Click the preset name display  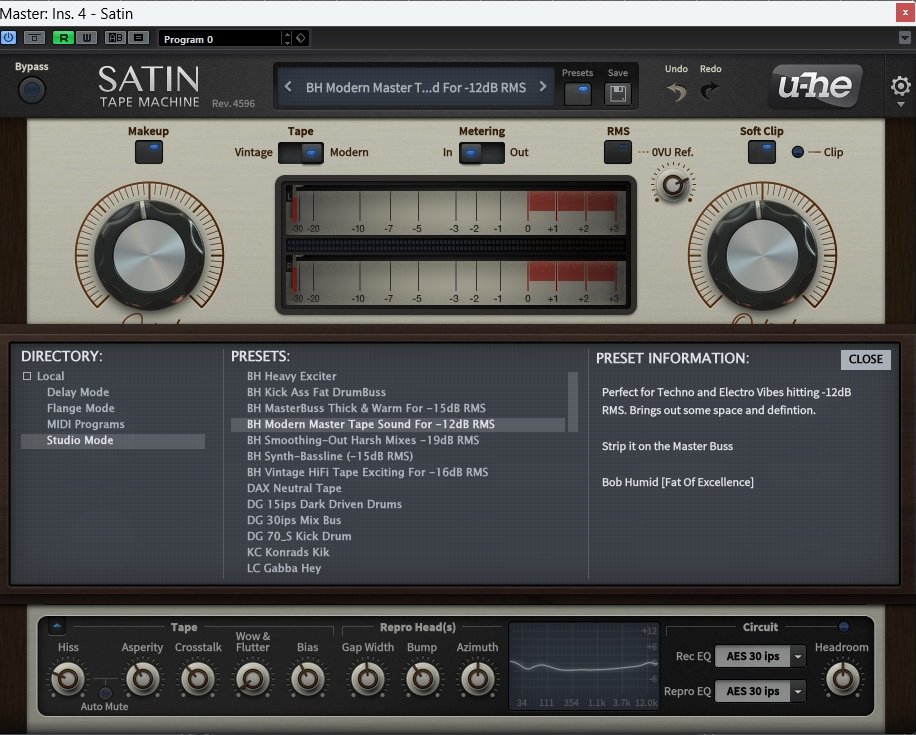pos(415,87)
